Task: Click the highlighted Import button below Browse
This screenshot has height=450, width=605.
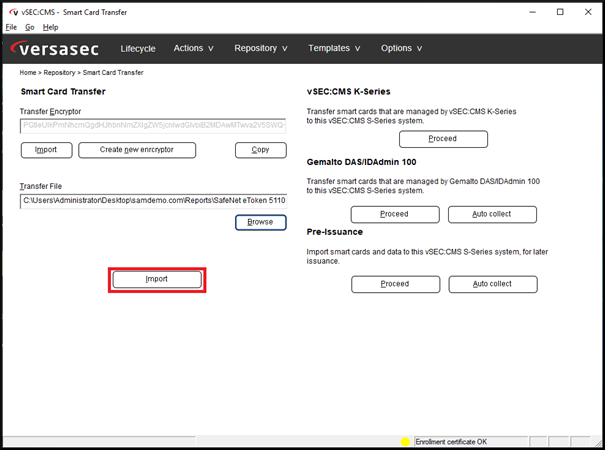Action: pyautogui.click(x=157, y=279)
